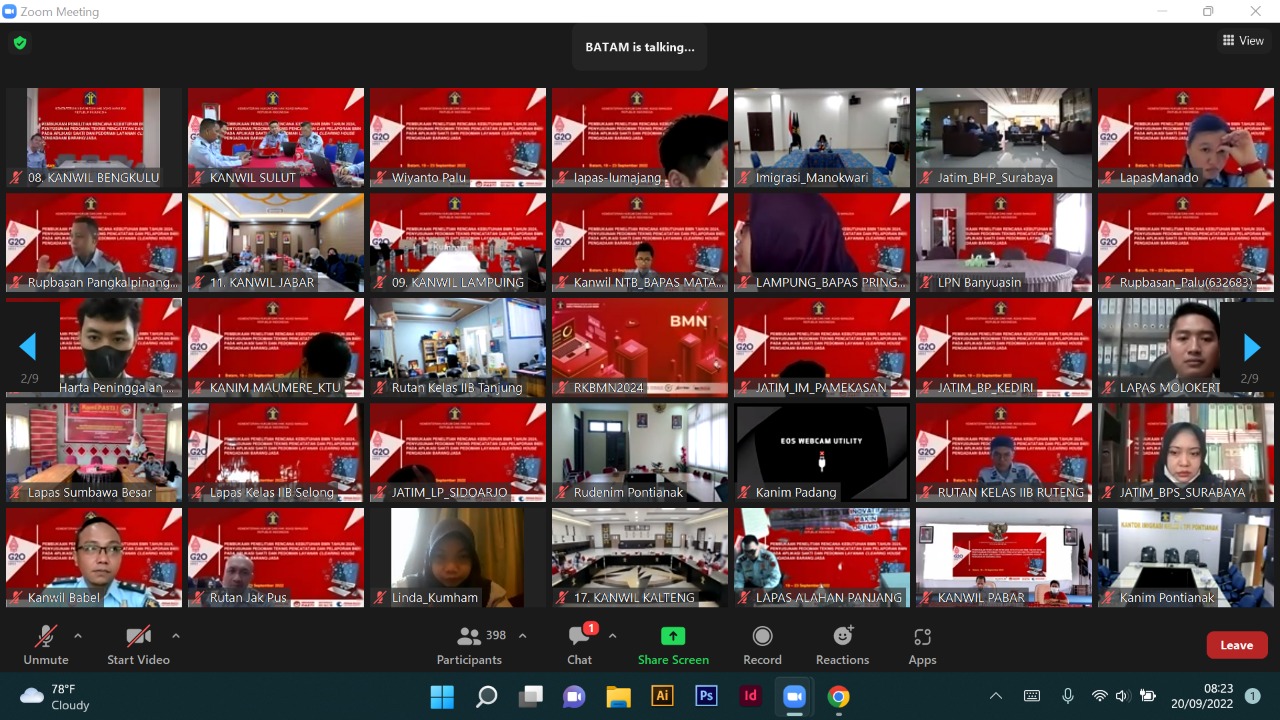Screen dimensions: 1280x720
Task: Select the Kanim Pontianak video tile
Action: coord(1186,557)
